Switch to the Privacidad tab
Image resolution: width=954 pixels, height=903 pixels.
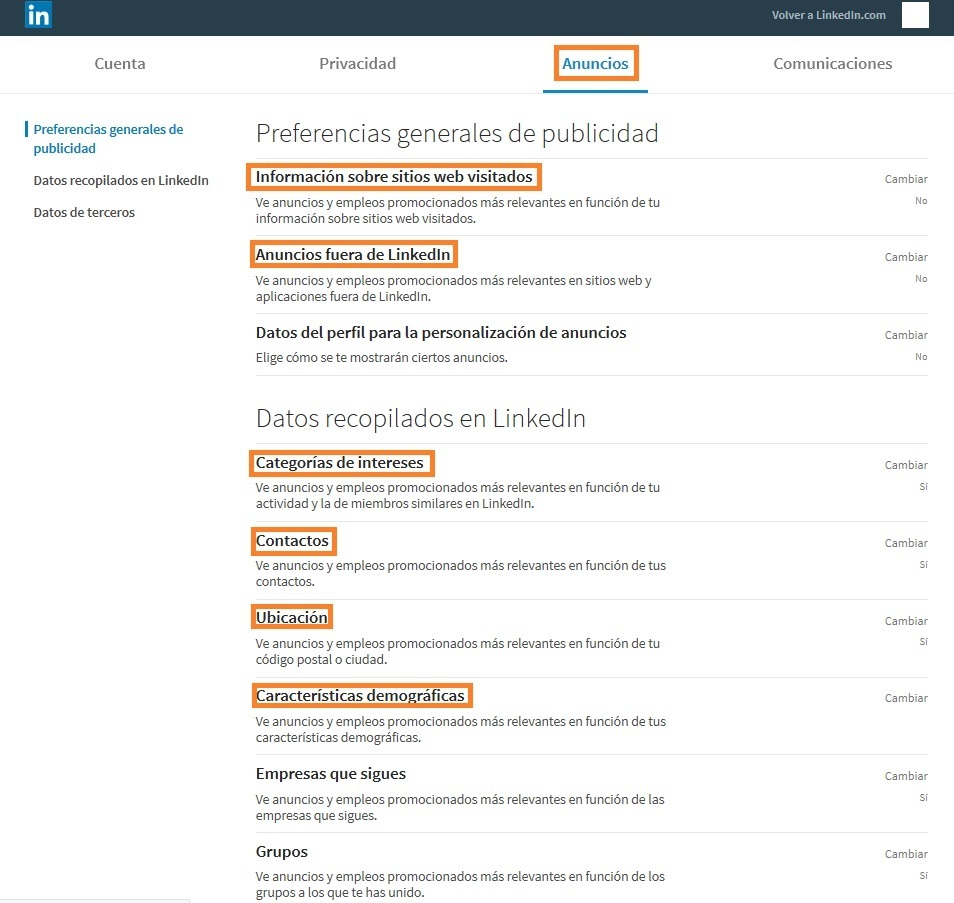[357, 63]
